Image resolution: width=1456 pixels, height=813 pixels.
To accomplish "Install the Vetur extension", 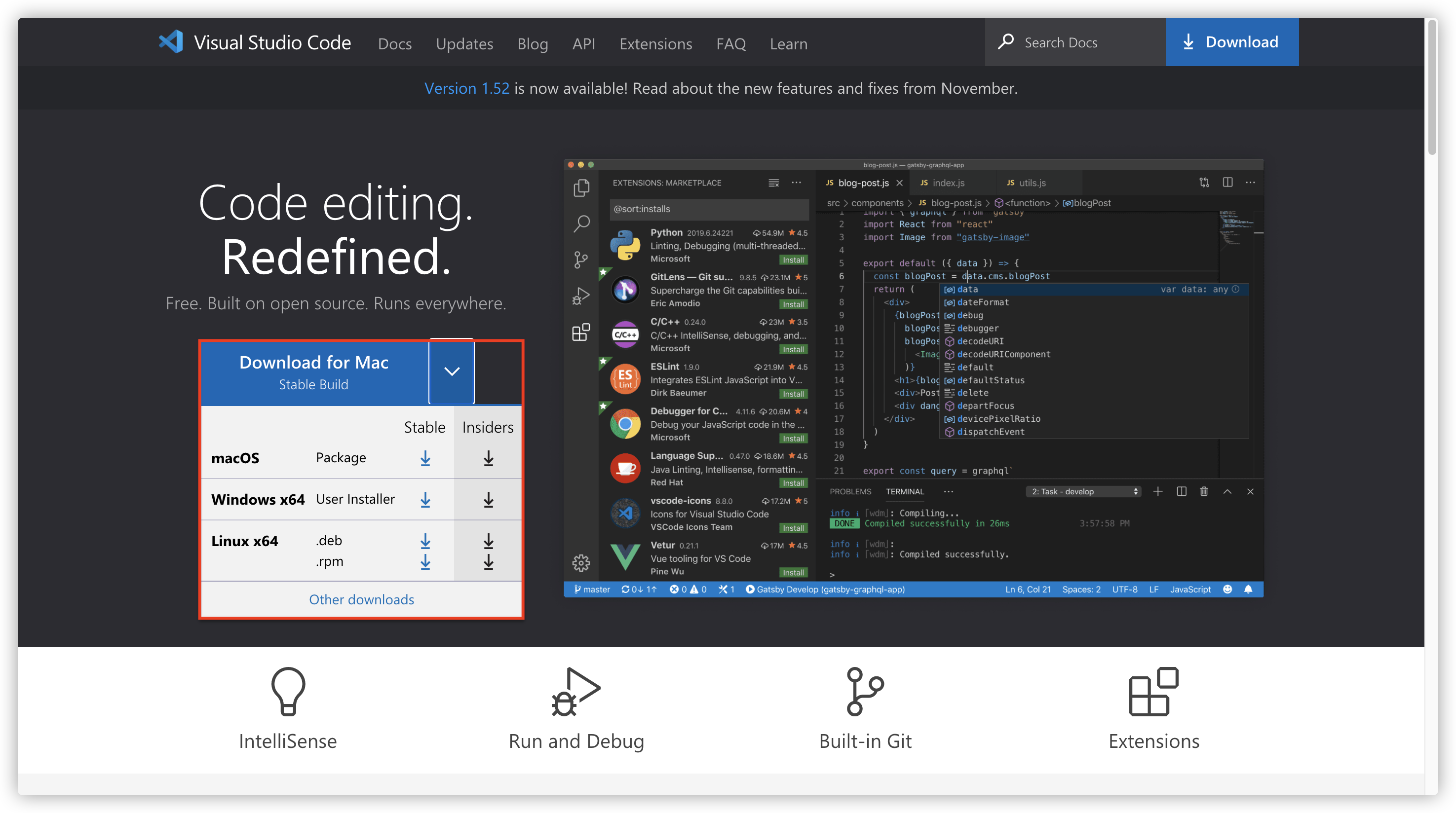I will (x=793, y=572).
